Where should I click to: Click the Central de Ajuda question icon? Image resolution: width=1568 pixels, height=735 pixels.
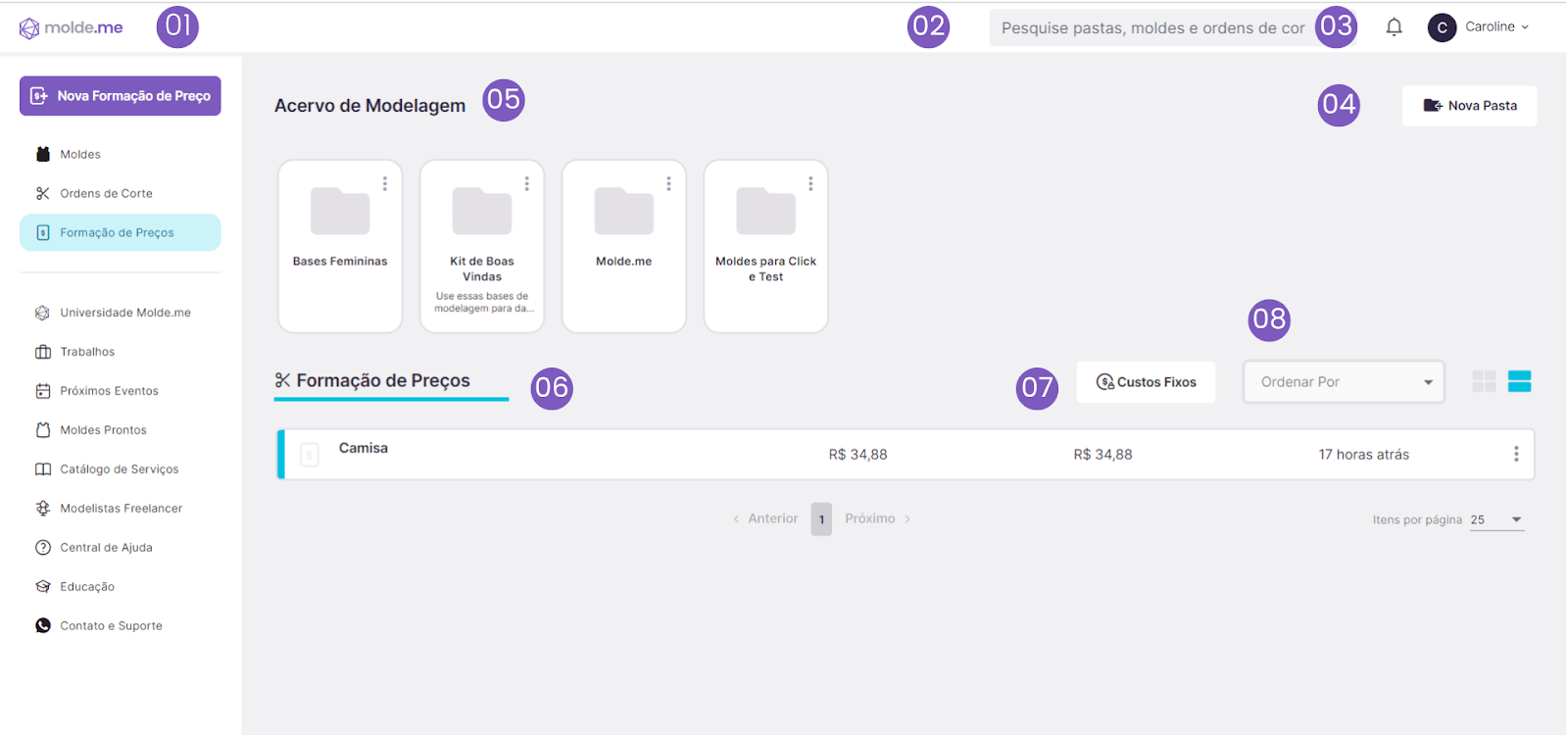(43, 548)
